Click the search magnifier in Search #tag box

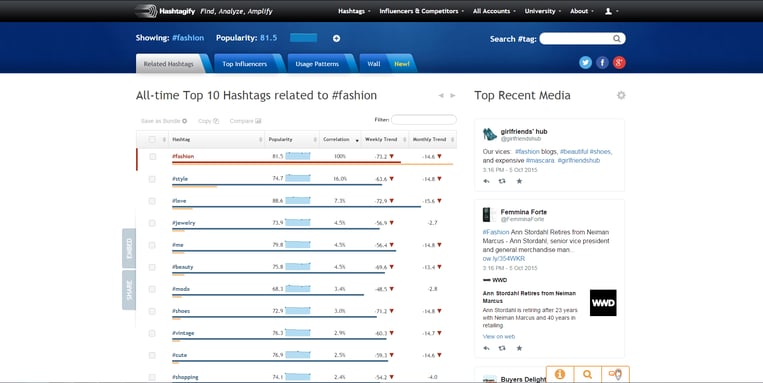(x=617, y=38)
